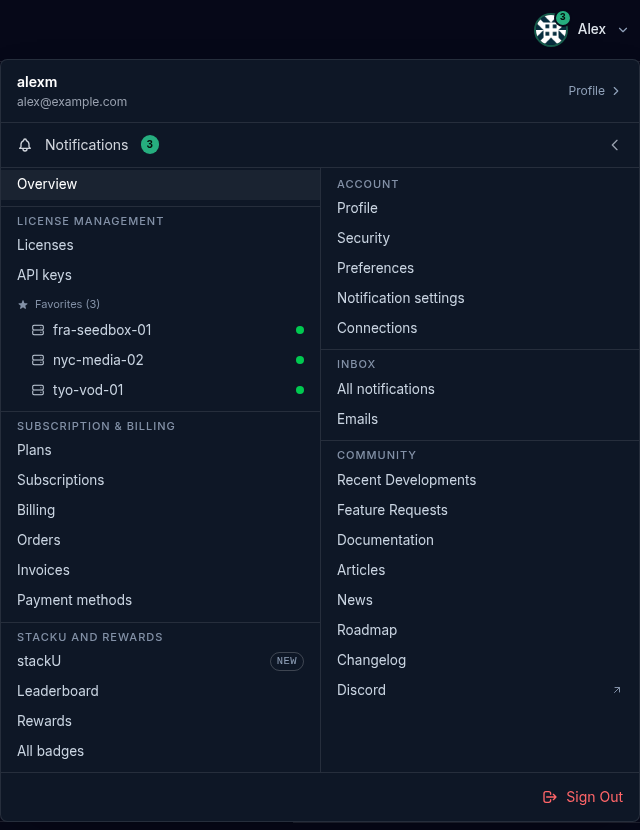
Task: Collapse Notifications using the left chevron
Action: [x=615, y=145]
